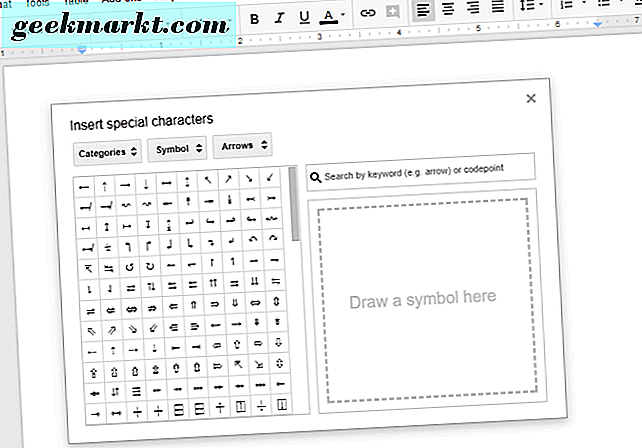Open the Categories dropdown
Screen dimensions: 642x448
107,151
